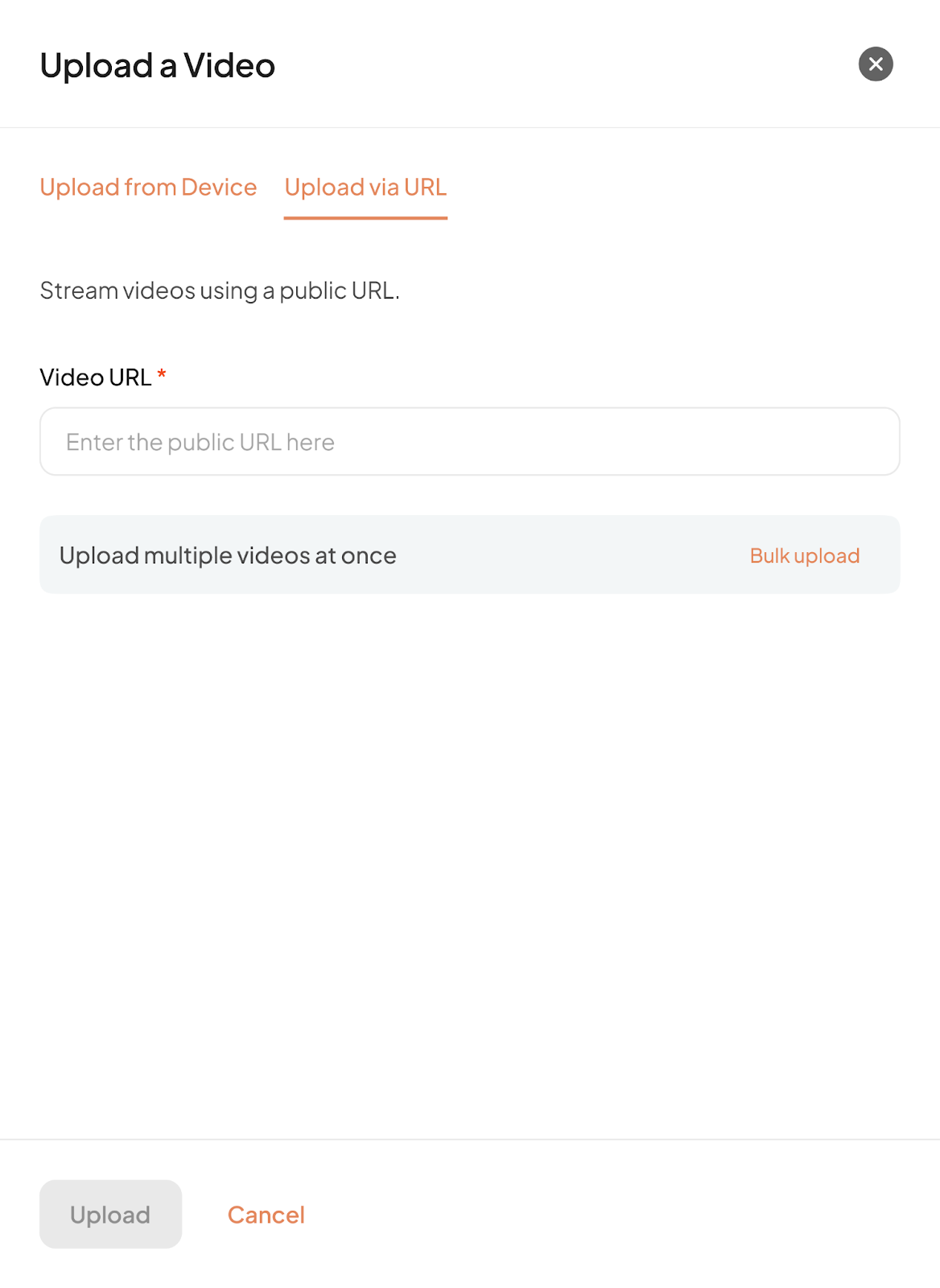Click the orange underline beneath Upload via URL

coord(365,217)
